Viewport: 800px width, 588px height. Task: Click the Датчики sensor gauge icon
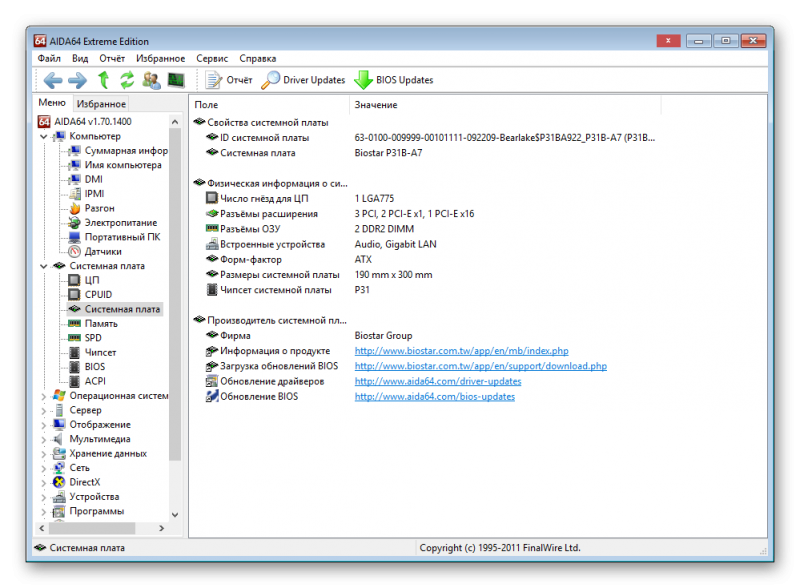coord(75,252)
